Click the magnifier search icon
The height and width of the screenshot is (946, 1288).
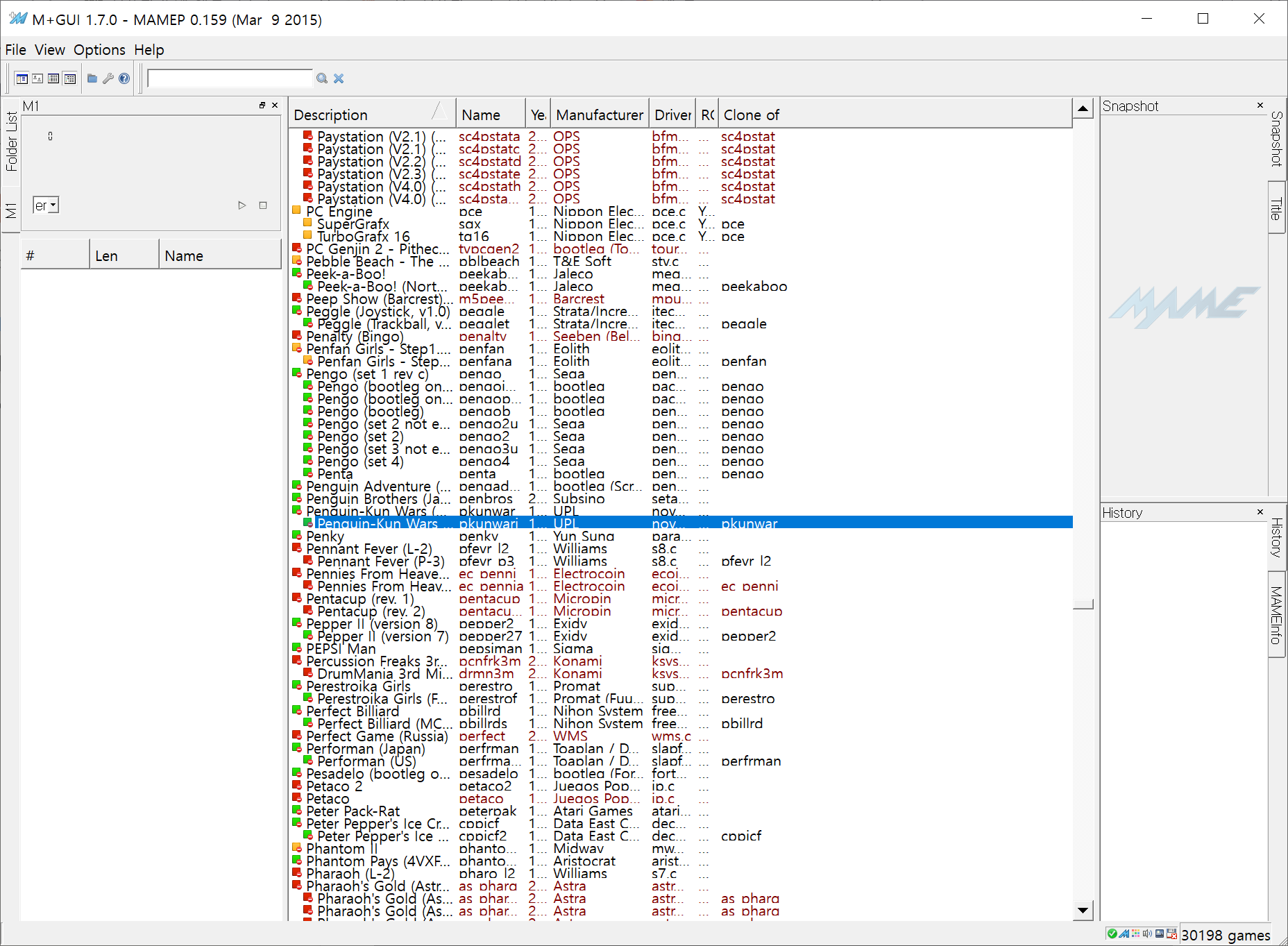(x=322, y=78)
